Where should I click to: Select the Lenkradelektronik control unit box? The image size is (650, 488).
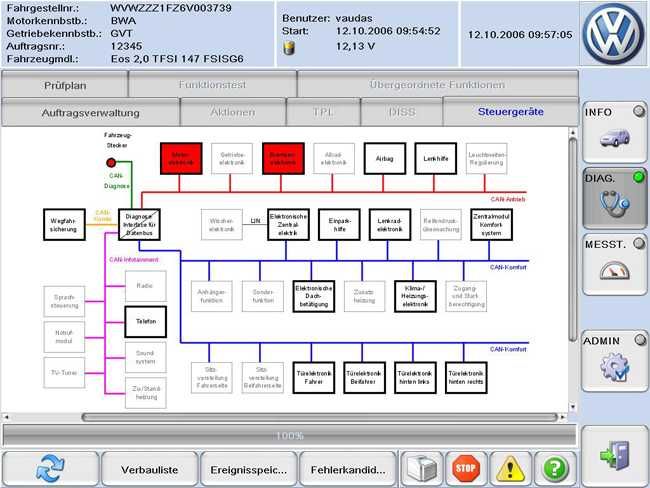click(x=390, y=225)
